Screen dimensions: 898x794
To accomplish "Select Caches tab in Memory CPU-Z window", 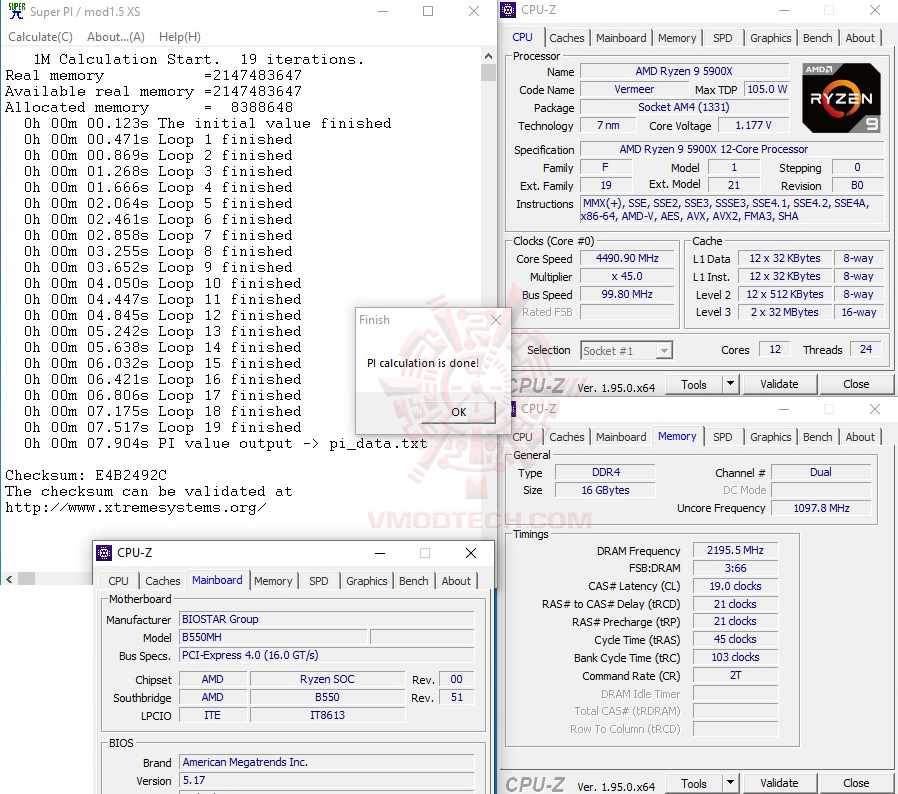I will 566,437.
